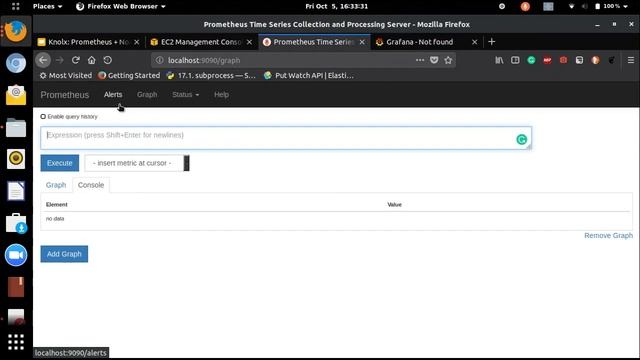Click the Execute button
The image size is (640, 360).
60,163
